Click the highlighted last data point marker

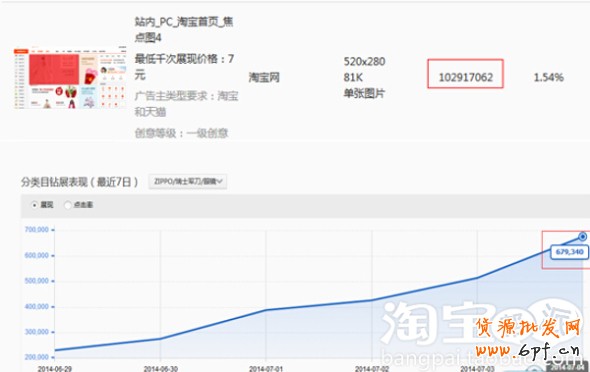pos(582,237)
